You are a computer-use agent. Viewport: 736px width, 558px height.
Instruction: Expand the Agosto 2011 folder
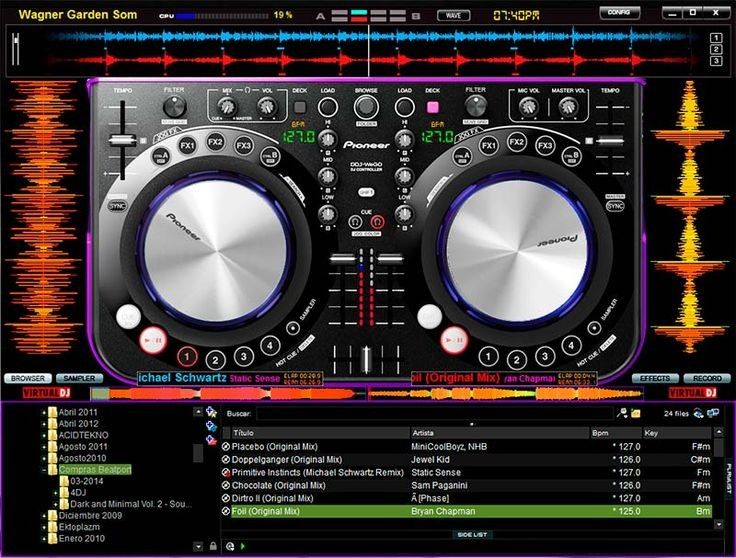point(44,447)
